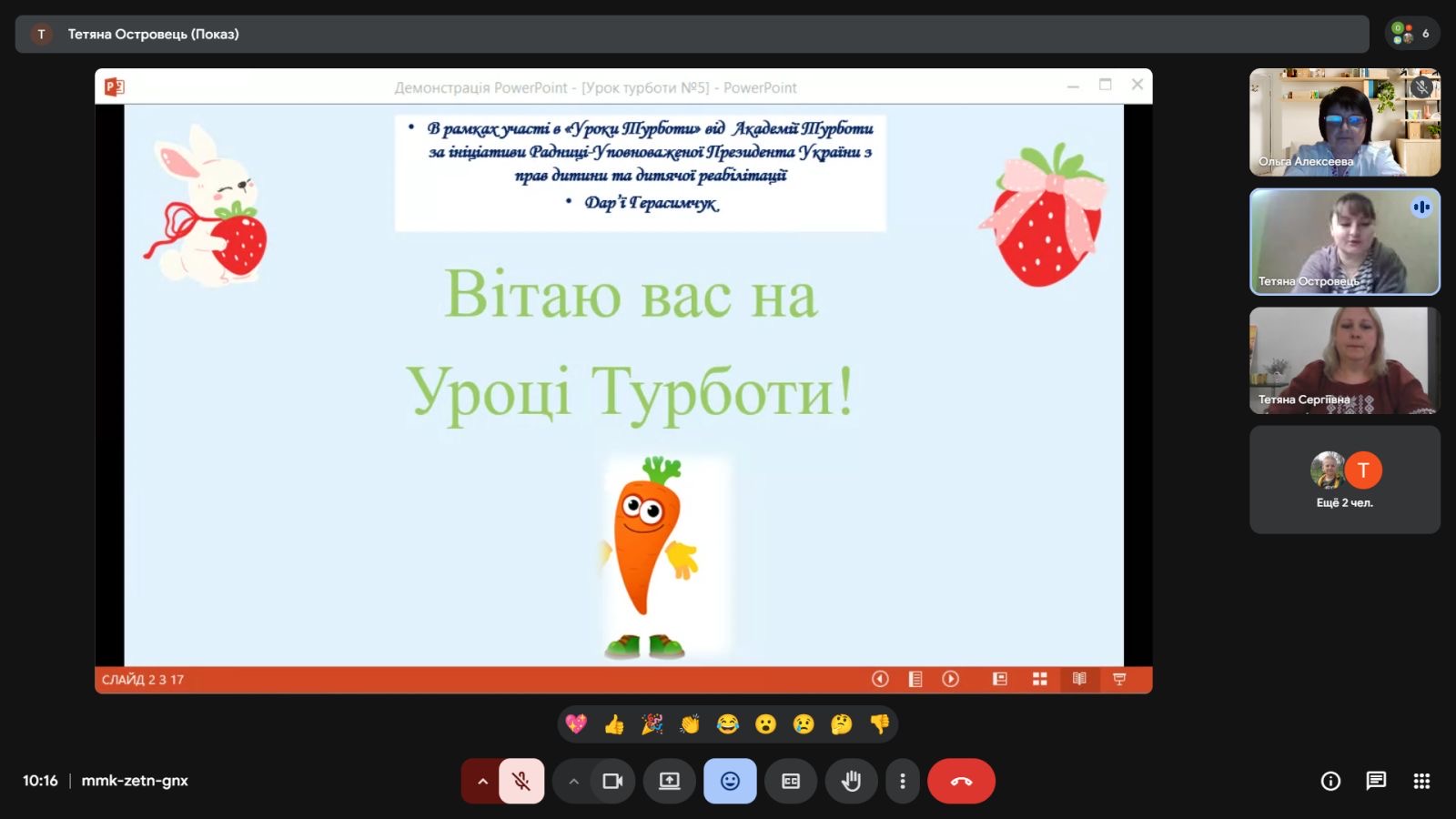Send the heart emoji reaction

(576, 724)
